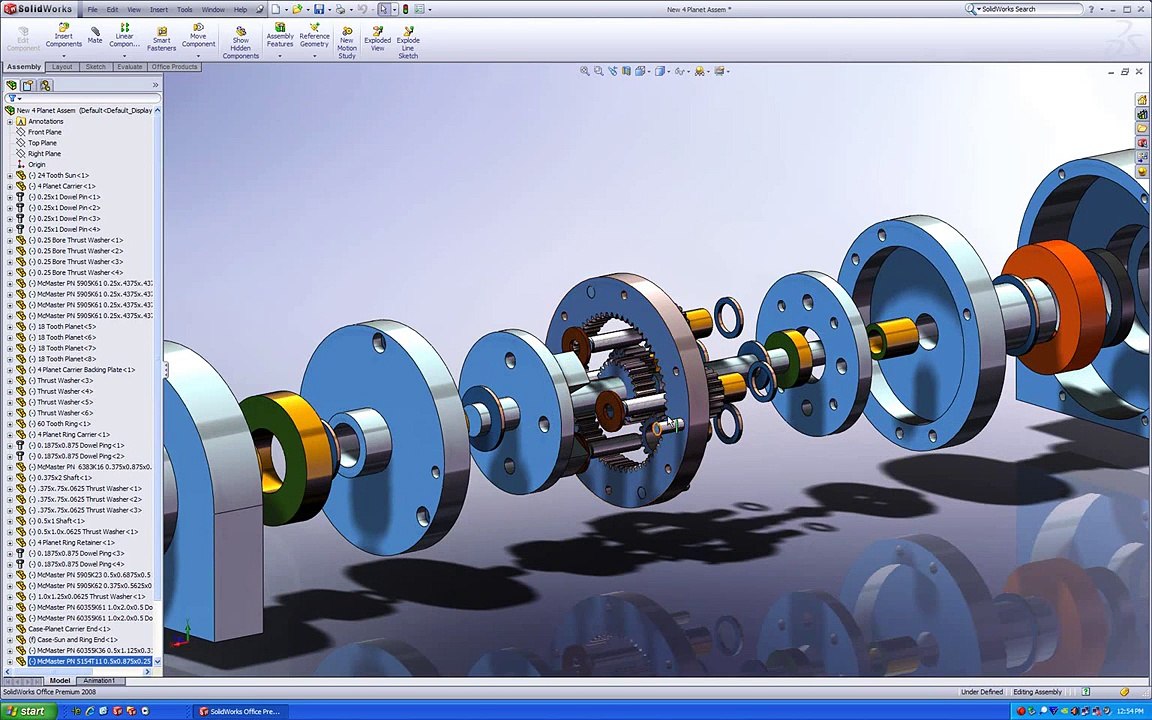Image resolution: width=1152 pixels, height=720 pixels.
Task: Click Internet Explorer quick launch icon
Action: click(89, 711)
